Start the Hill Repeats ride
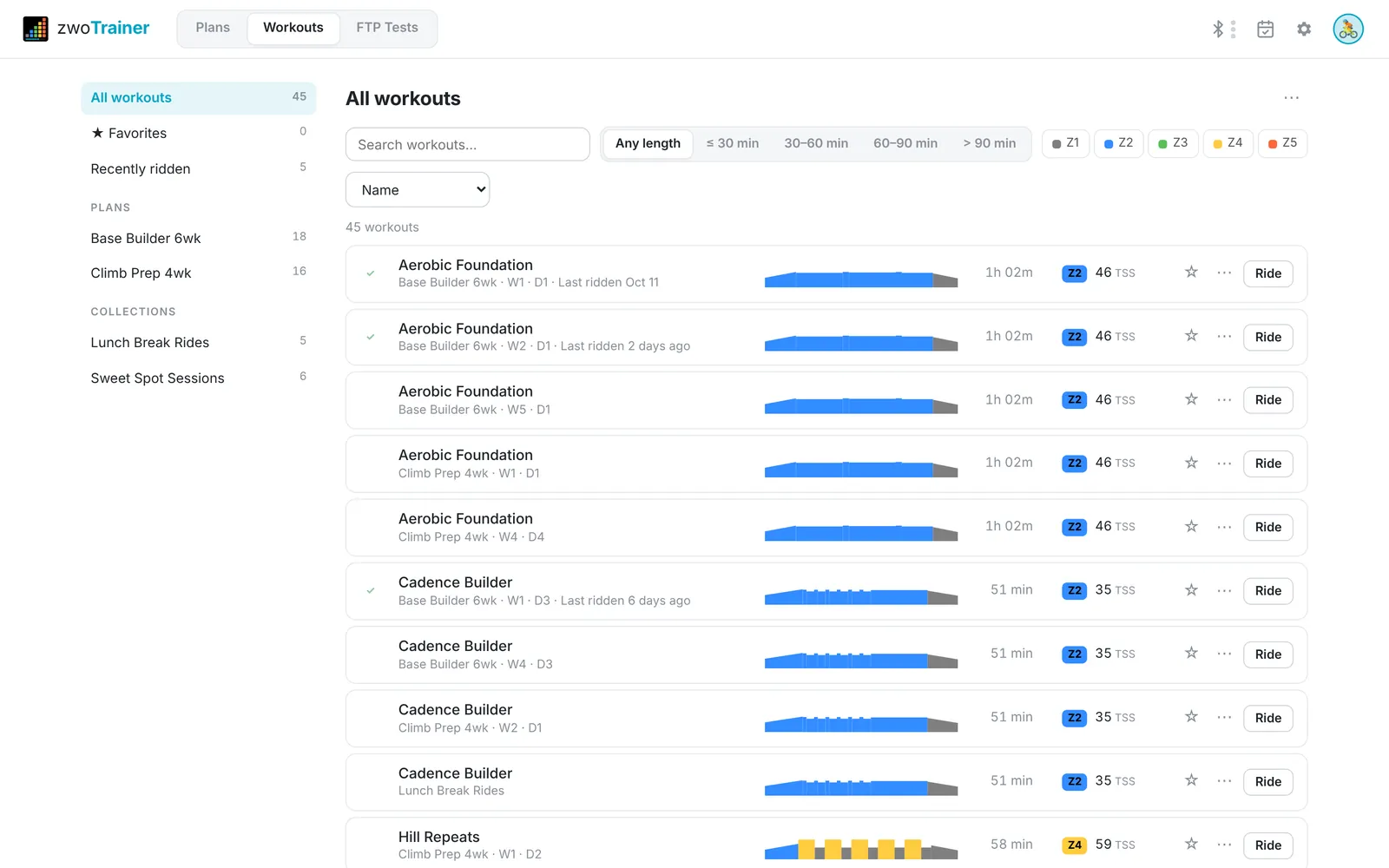This screenshot has height=868, width=1389. [x=1267, y=845]
